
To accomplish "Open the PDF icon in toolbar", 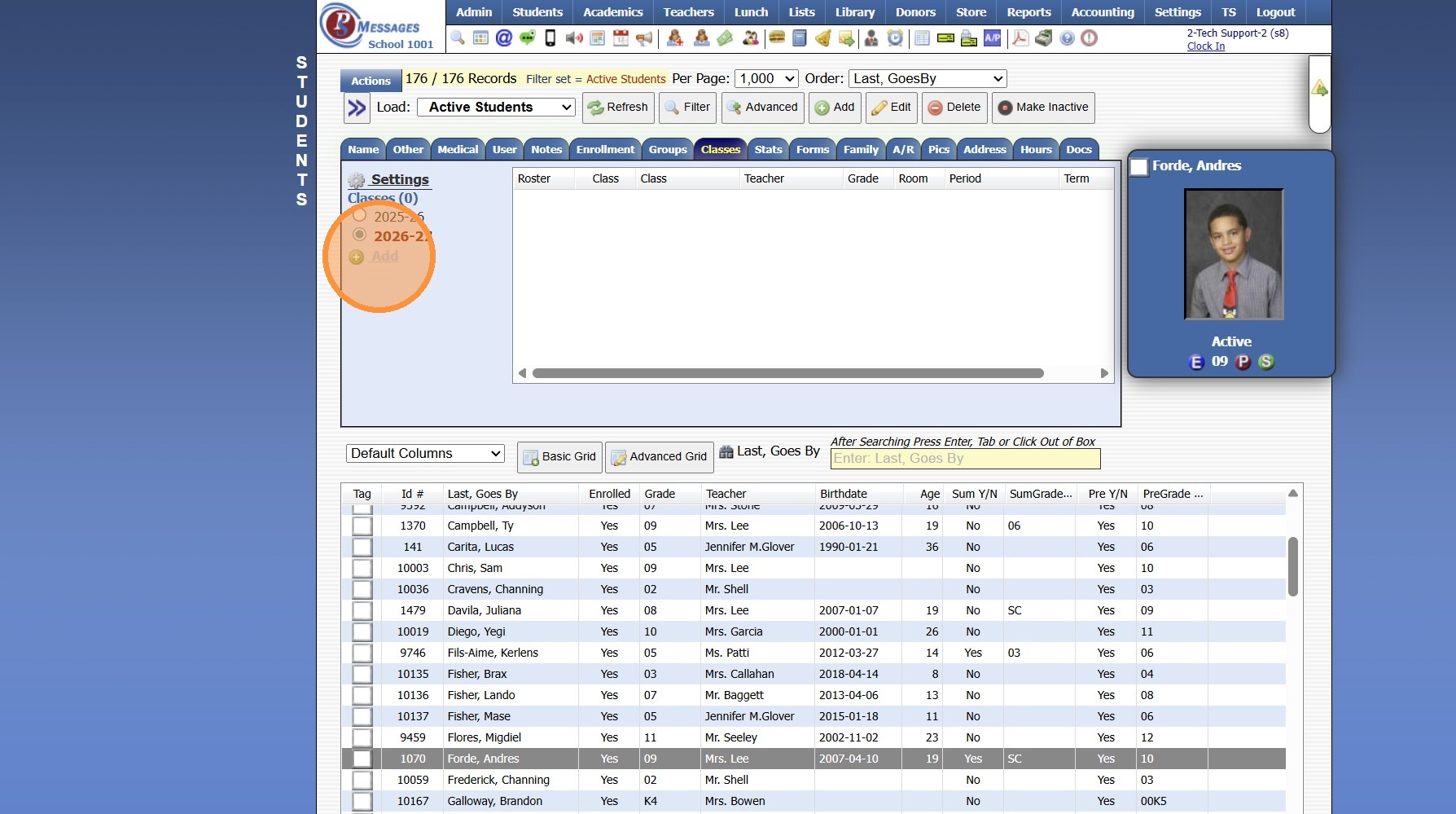I will point(1020,38).
